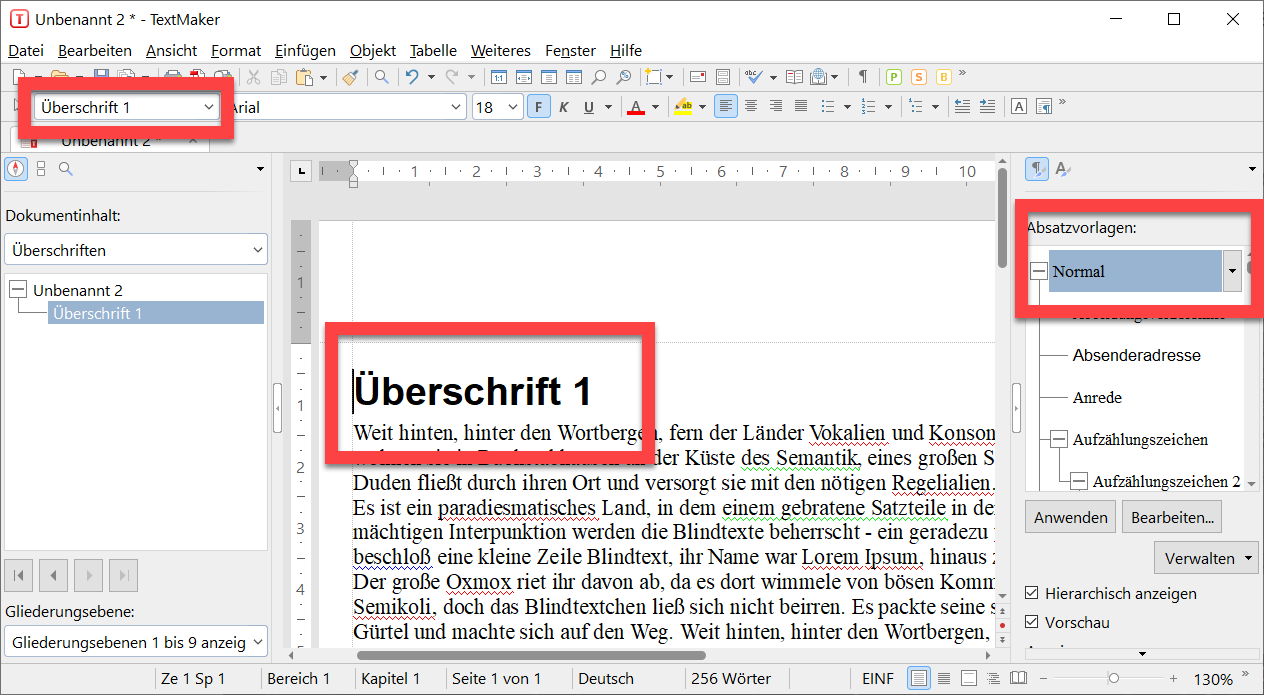The width and height of the screenshot is (1264, 695).
Task: Toggle the standard page view in the status bar
Action: click(x=918, y=678)
